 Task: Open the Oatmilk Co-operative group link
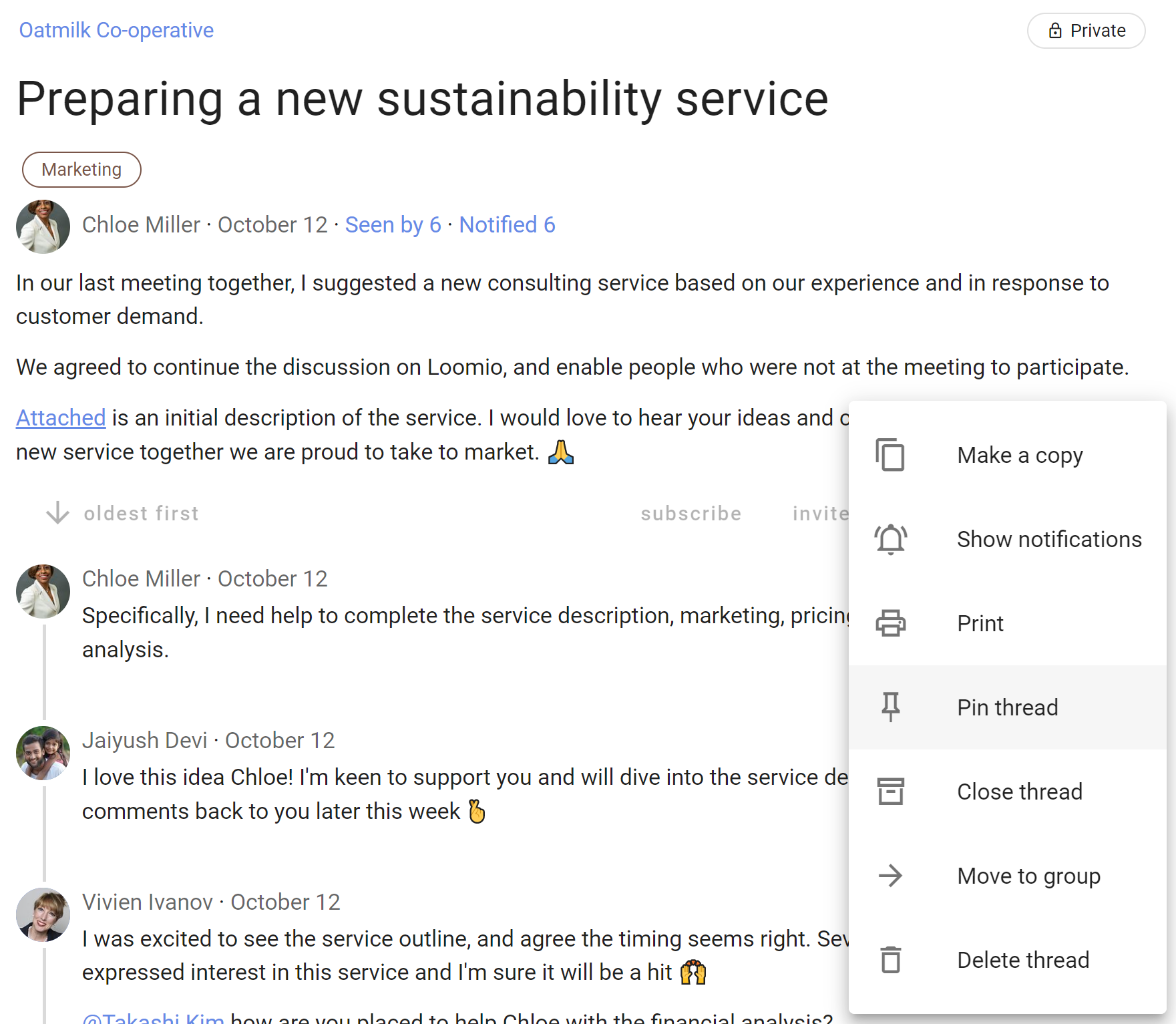point(116,30)
